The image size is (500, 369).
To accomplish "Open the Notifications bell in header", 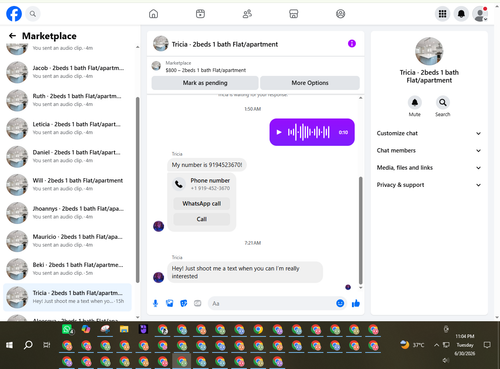I will click(461, 14).
